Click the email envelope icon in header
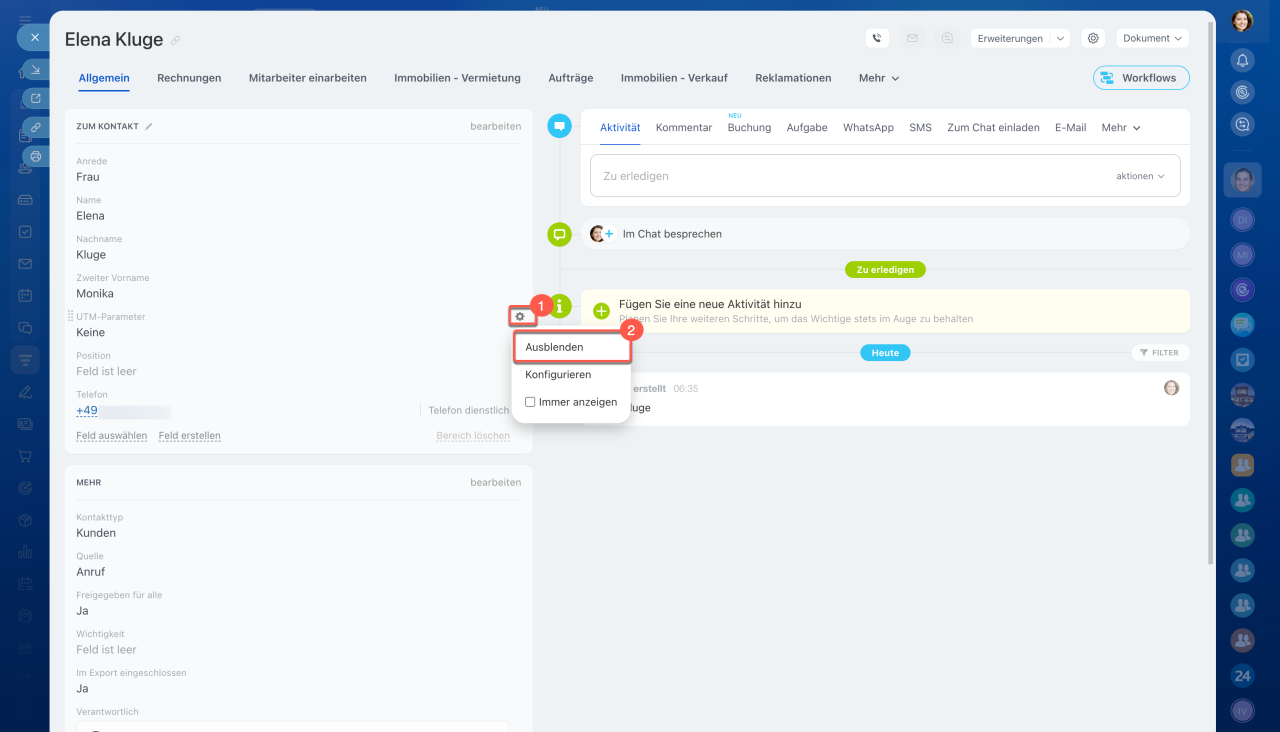Screen dimensions: 1280x732 912,38
